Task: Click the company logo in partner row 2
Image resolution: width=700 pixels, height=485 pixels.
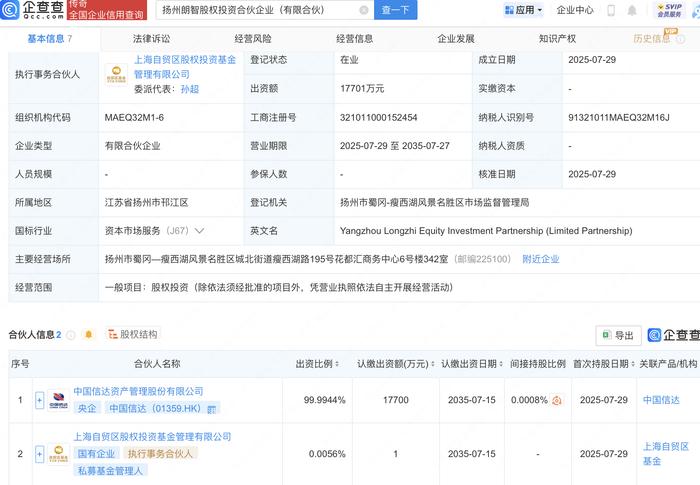Action: [x=58, y=454]
